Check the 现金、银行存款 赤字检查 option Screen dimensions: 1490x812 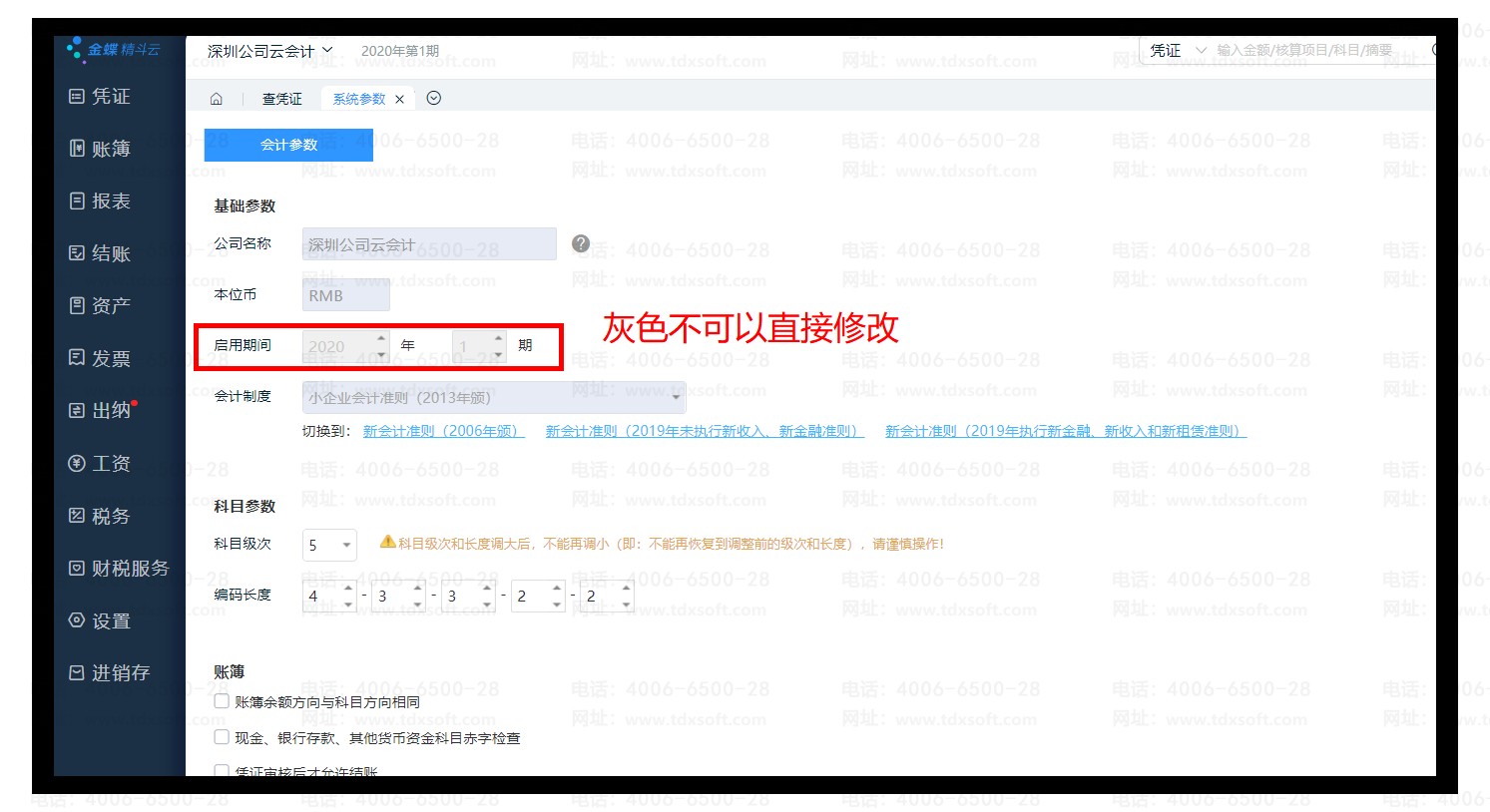(222, 737)
